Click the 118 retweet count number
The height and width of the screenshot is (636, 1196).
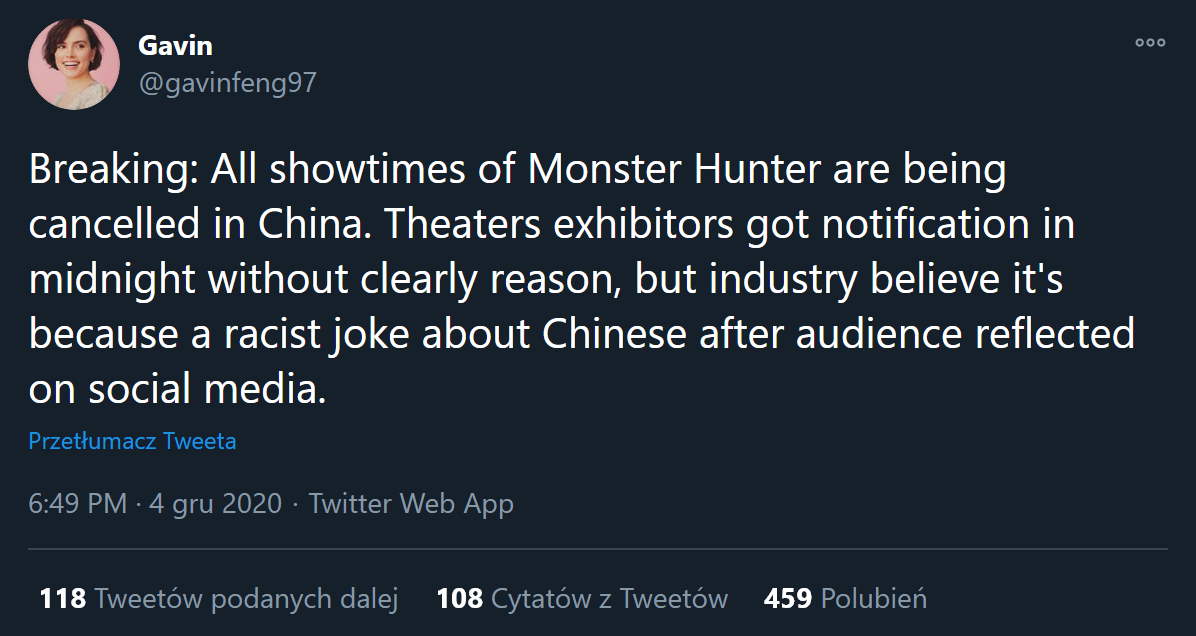(62, 599)
